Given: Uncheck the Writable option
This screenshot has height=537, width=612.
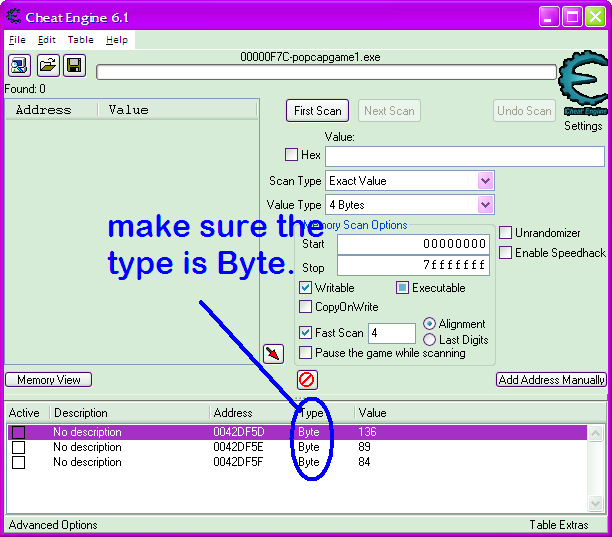Looking at the screenshot, I should [x=305, y=288].
